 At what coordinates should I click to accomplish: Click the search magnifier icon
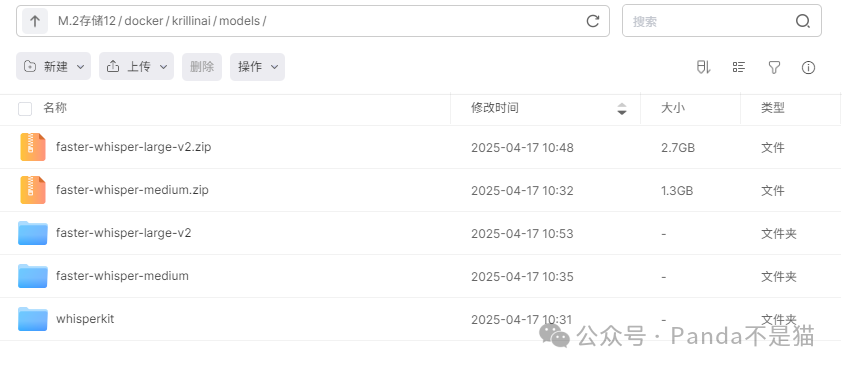pyautogui.click(x=802, y=21)
